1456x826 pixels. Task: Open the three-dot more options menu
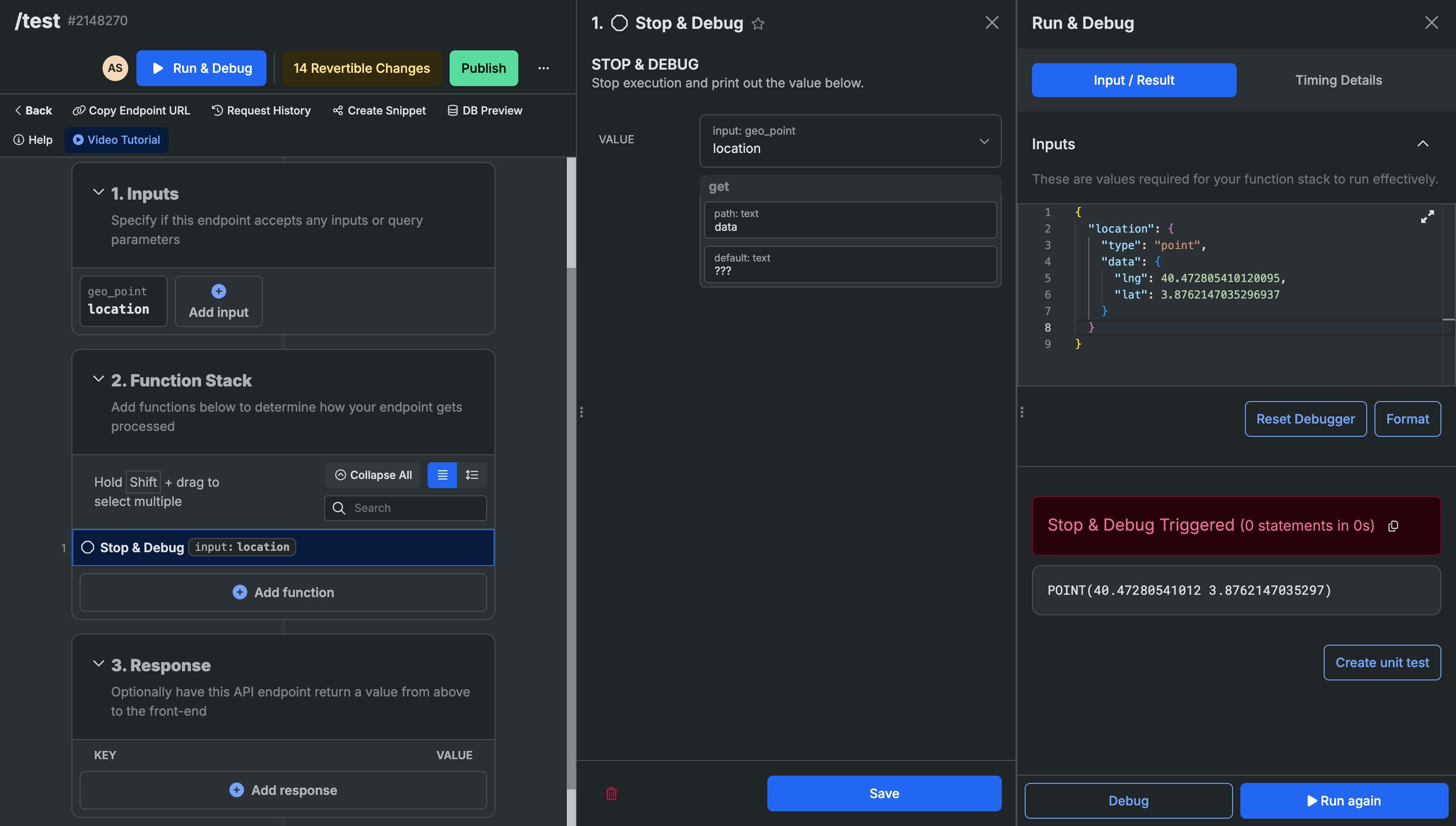(543, 68)
